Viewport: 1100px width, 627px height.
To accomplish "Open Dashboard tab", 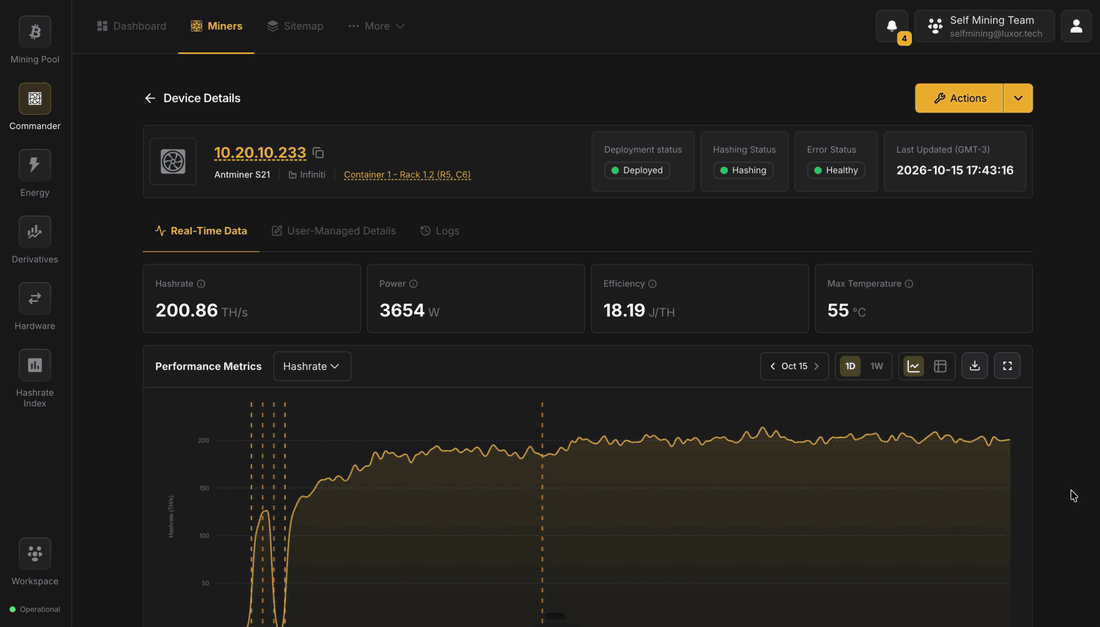I will click(132, 26).
